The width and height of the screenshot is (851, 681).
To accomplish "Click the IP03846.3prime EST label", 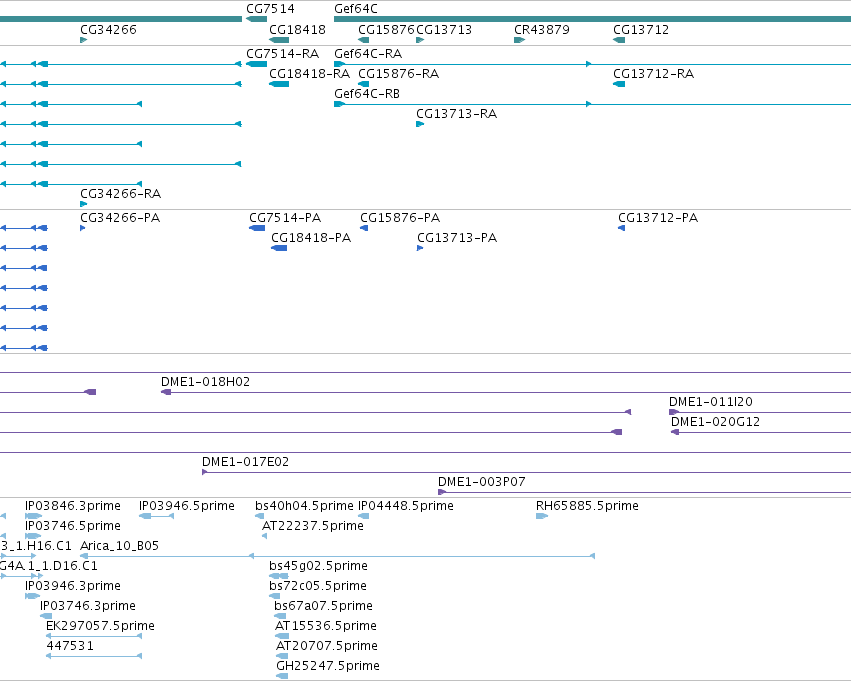I will [73, 506].
